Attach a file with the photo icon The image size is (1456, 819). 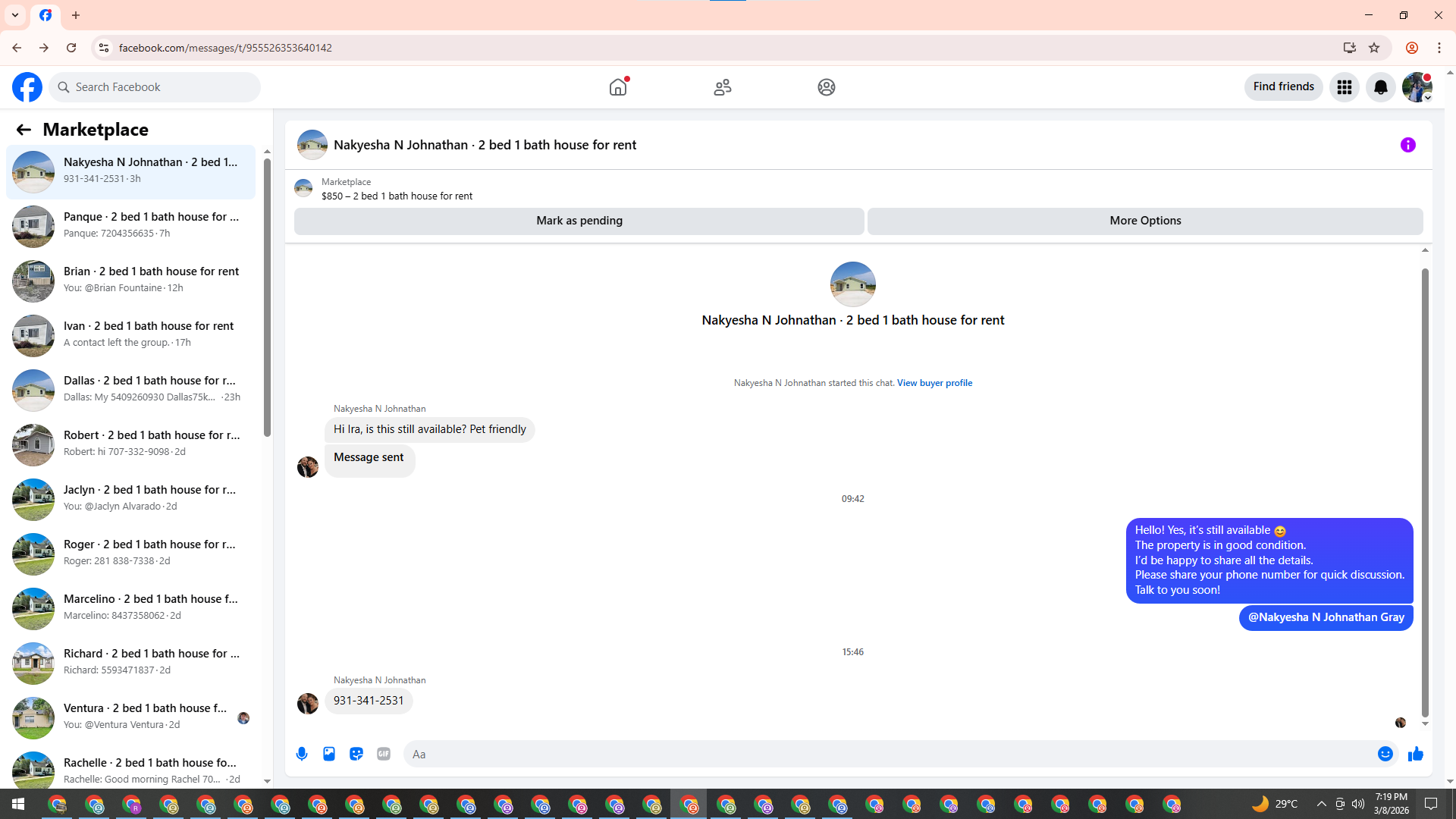(x=329, y=754)
